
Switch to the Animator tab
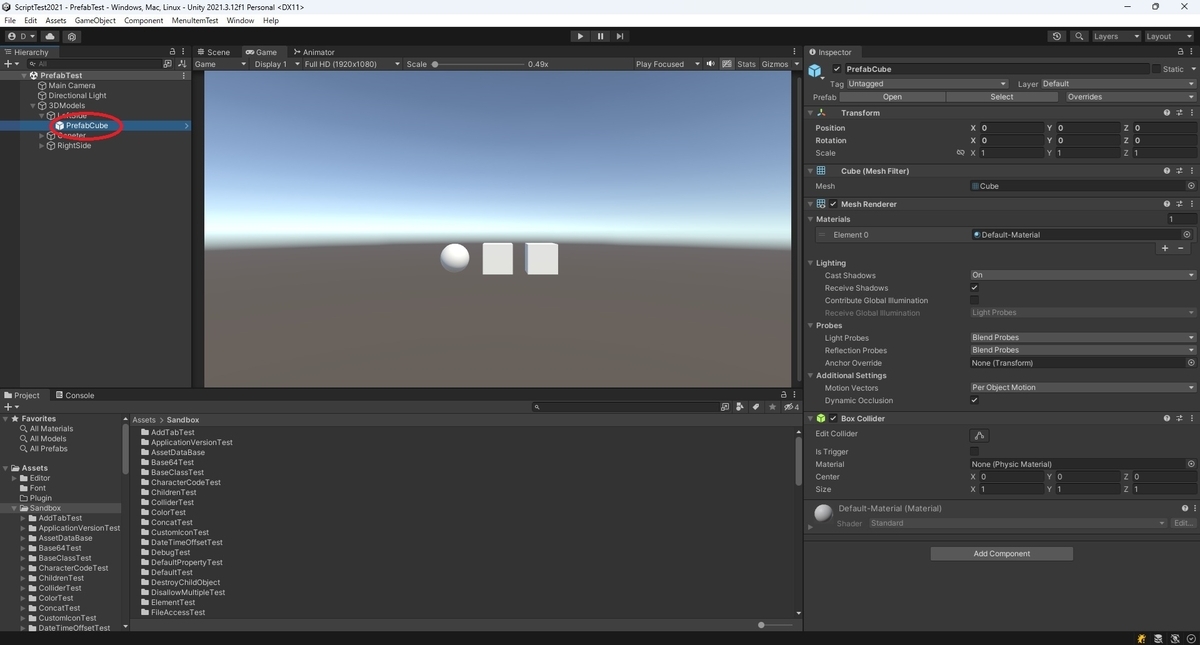(x=314, y=52)
